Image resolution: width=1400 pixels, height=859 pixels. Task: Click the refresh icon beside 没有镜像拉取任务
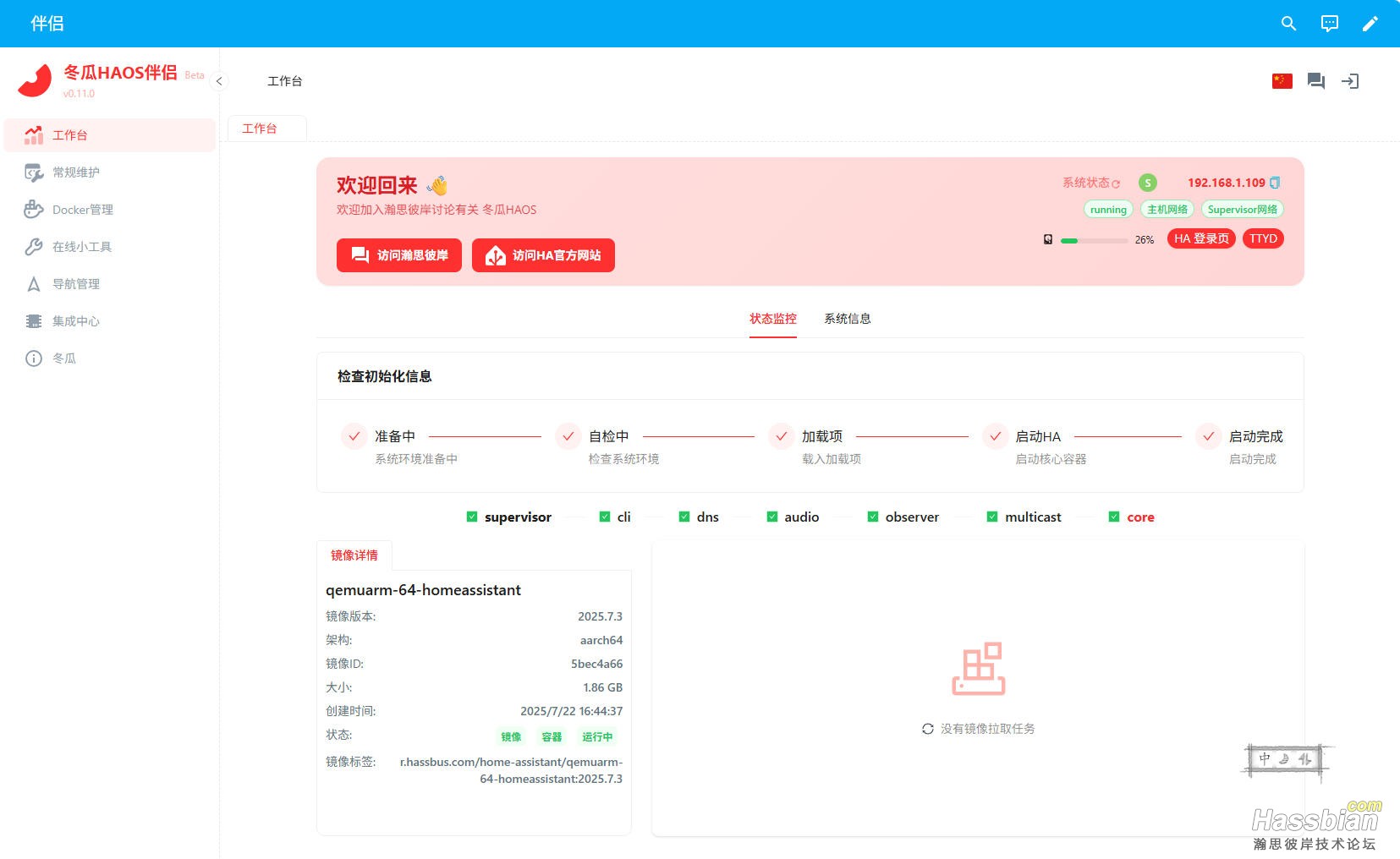coord(928,729)
